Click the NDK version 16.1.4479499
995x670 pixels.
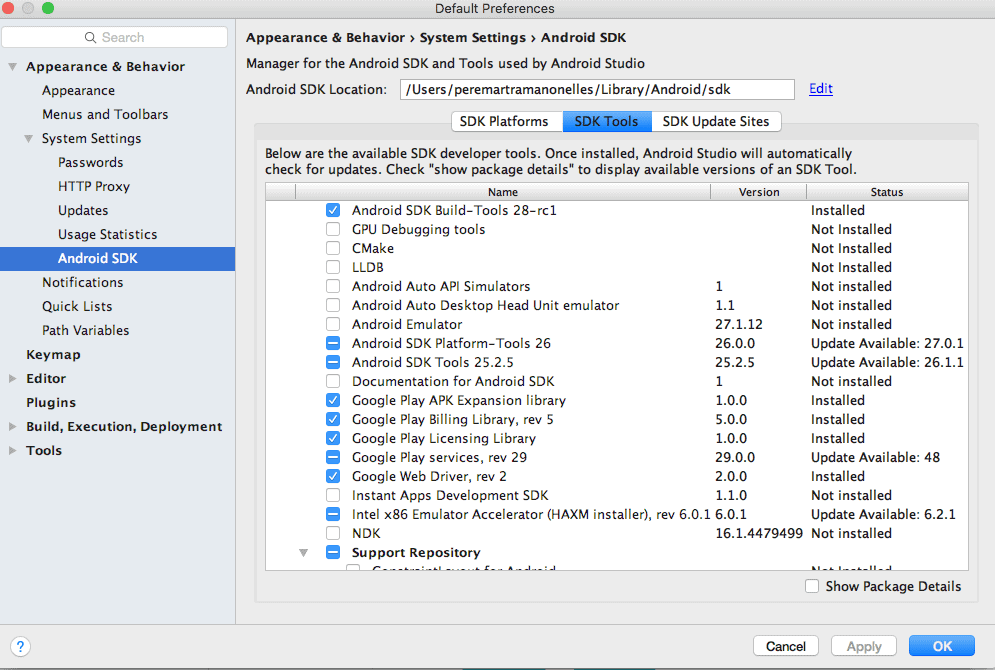click(759, 534)
